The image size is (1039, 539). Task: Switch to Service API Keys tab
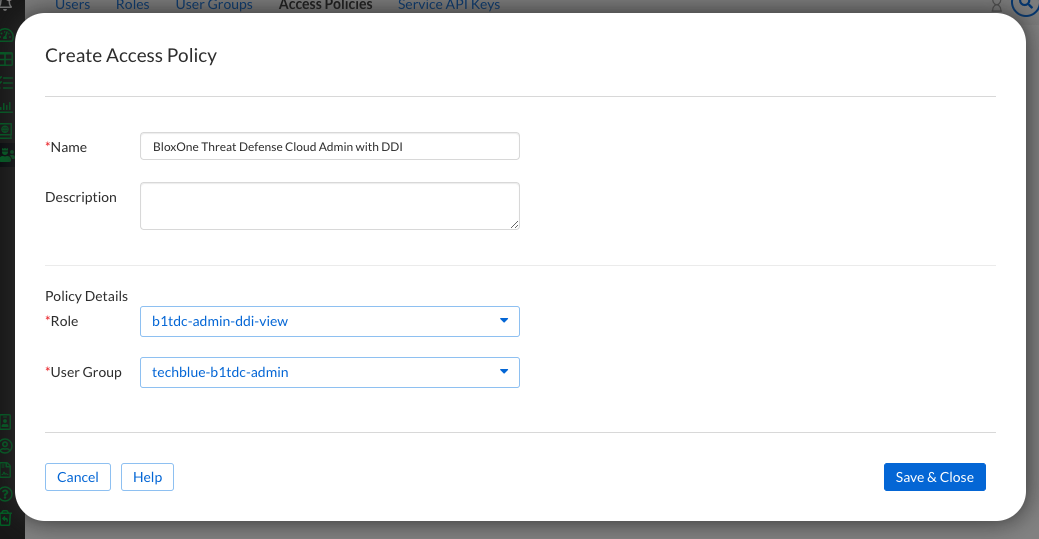[449, 6]
